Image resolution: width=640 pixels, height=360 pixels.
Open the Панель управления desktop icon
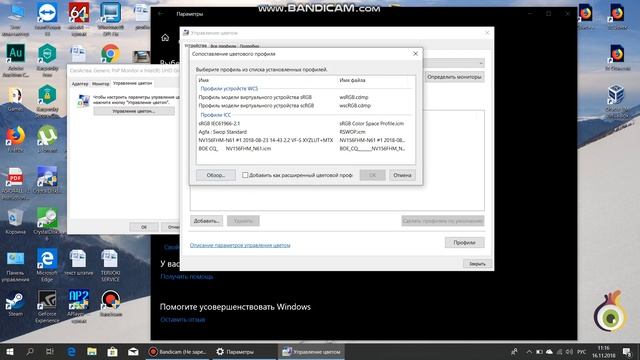tap(16, 259)
